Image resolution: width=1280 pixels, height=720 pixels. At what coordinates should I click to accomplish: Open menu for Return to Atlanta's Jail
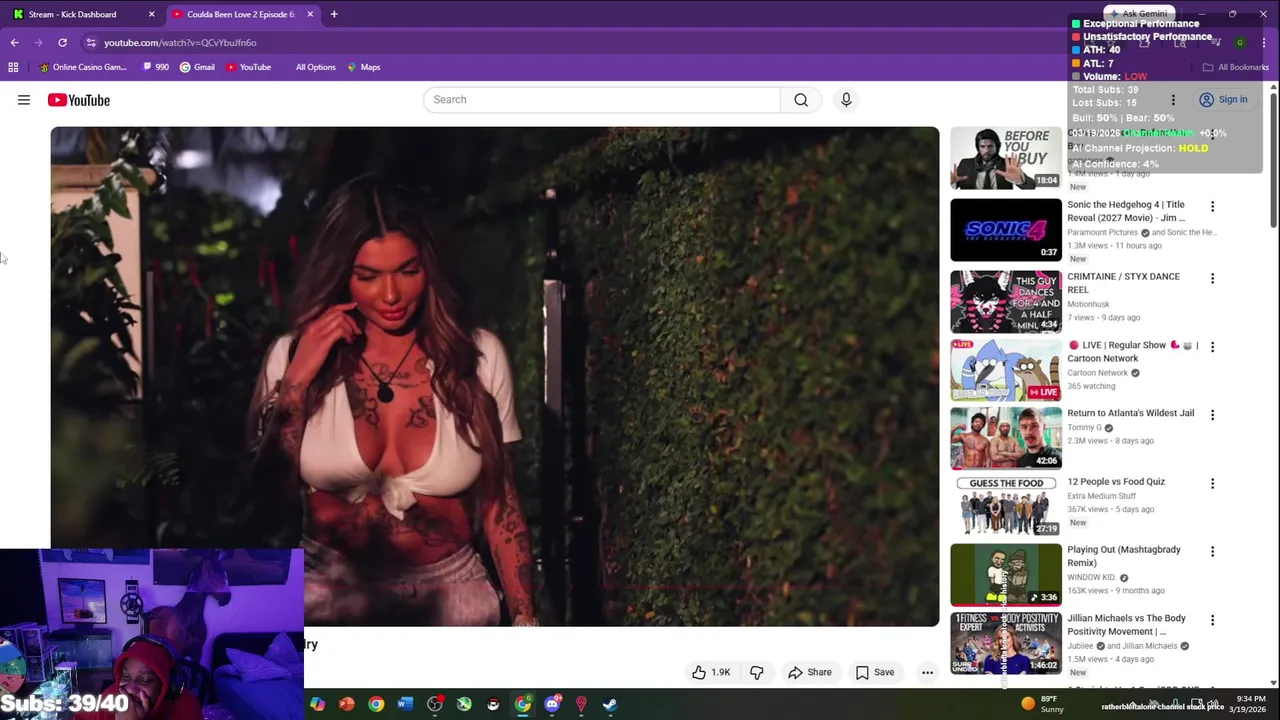[x=1212, y=415]
